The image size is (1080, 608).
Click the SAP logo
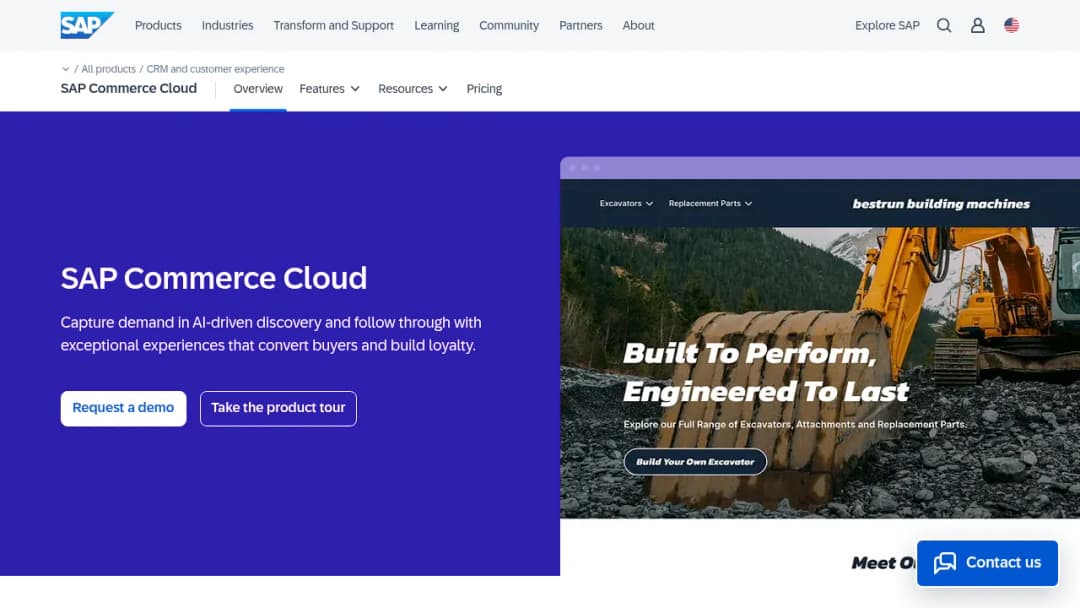(87, 25)
